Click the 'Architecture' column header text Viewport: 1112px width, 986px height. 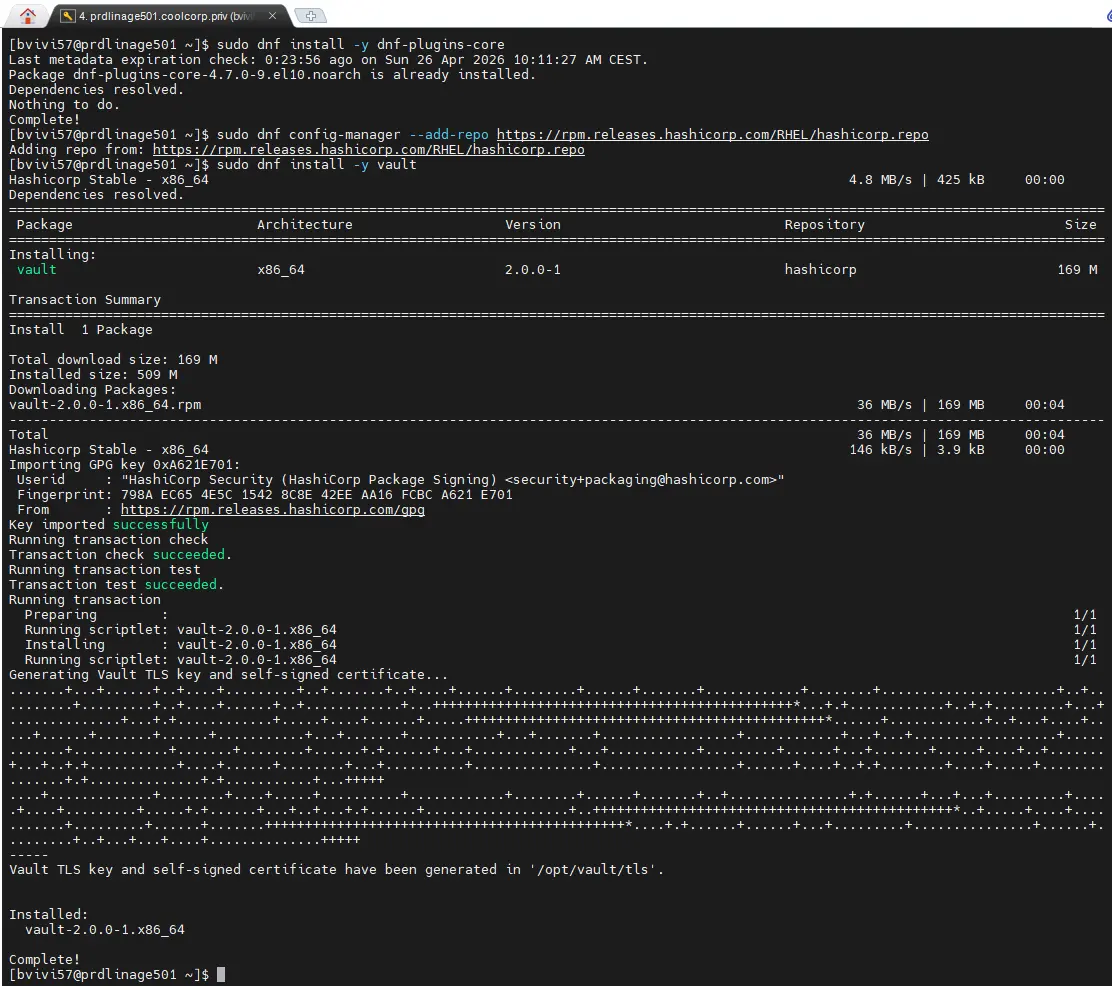(x=305, y=225)
